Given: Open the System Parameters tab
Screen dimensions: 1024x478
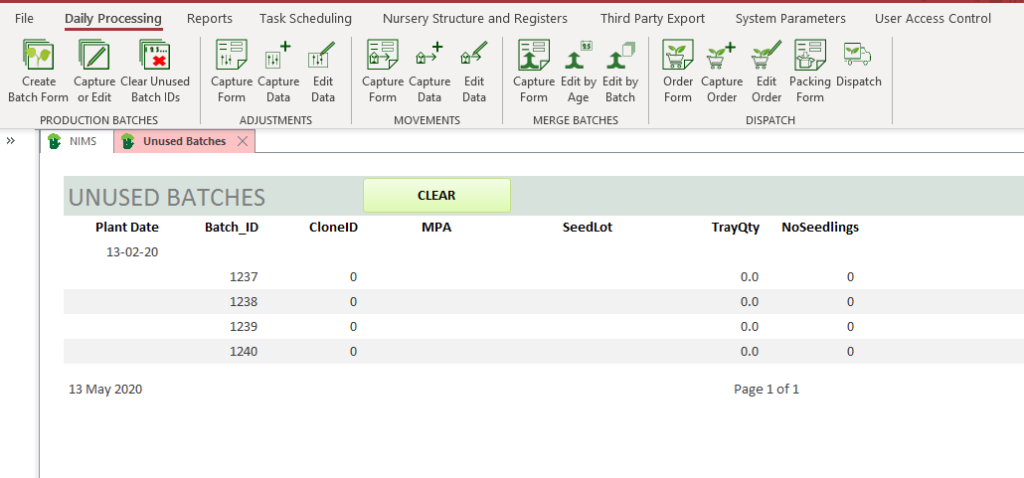Looking at the screenshot, I should tap(790, 18).
